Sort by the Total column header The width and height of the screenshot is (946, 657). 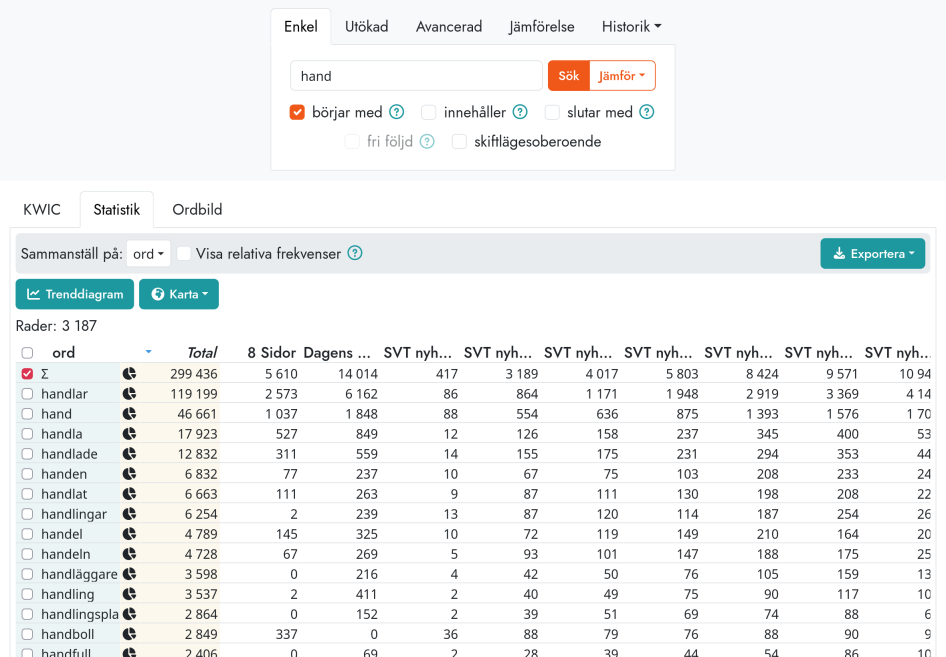[x=202, y=352]
